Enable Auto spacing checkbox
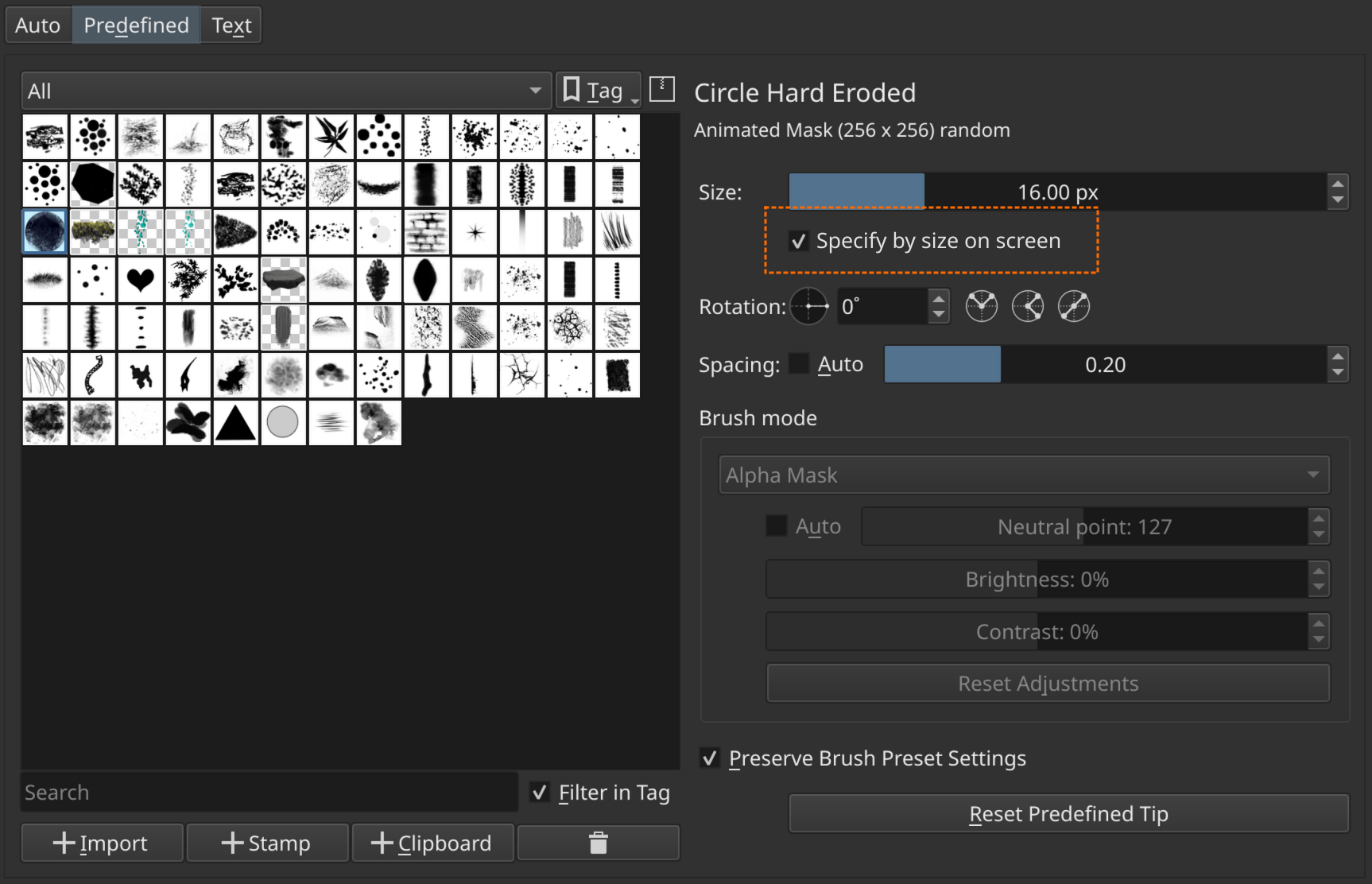 point(799,365)
